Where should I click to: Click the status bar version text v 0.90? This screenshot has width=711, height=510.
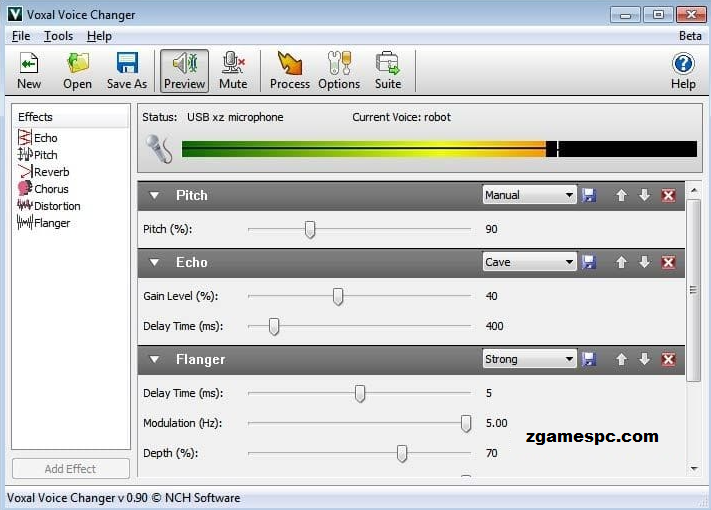pos(132,498)
